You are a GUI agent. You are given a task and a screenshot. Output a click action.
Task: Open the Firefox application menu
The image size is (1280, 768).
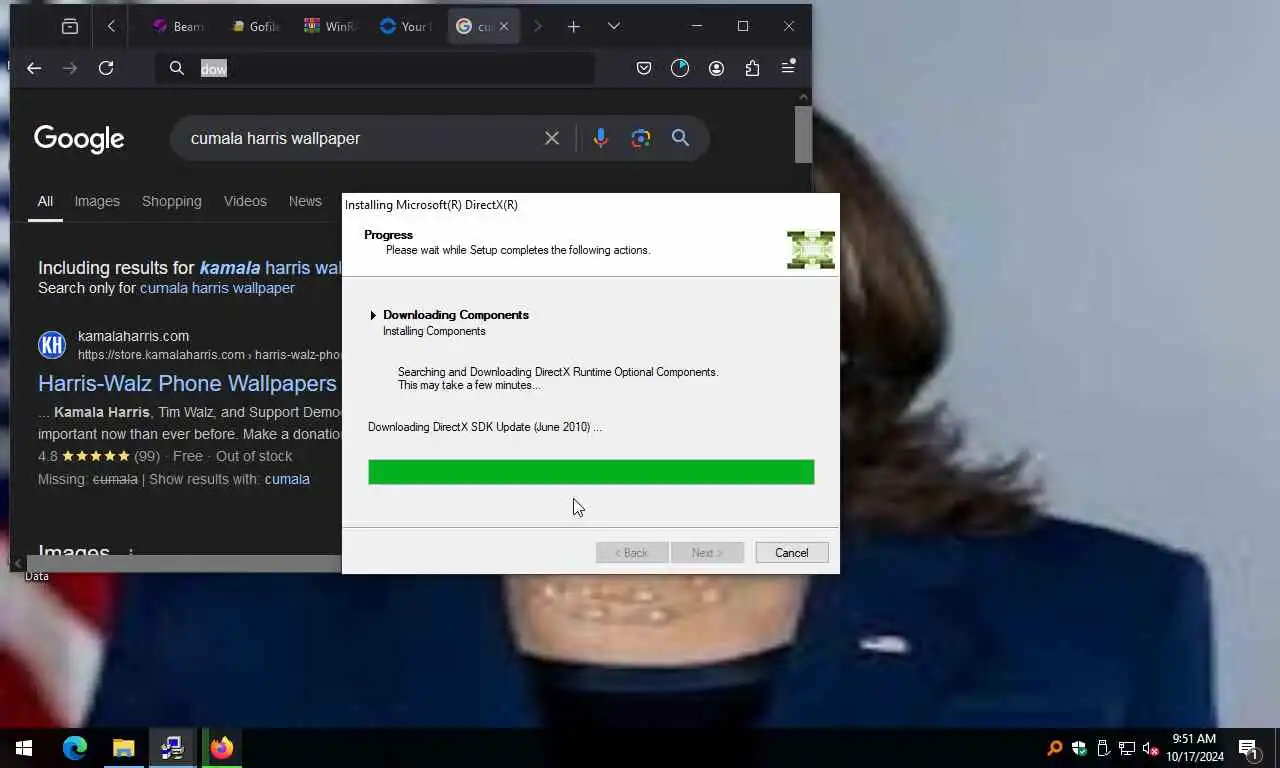tap(788, 68)
